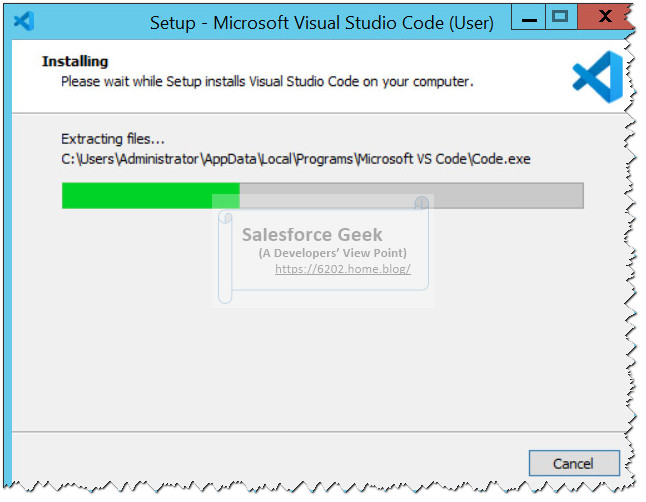Click the "Extracting files..." status label
The width and height of the screenshot is (646, 502).
point(113,139)
